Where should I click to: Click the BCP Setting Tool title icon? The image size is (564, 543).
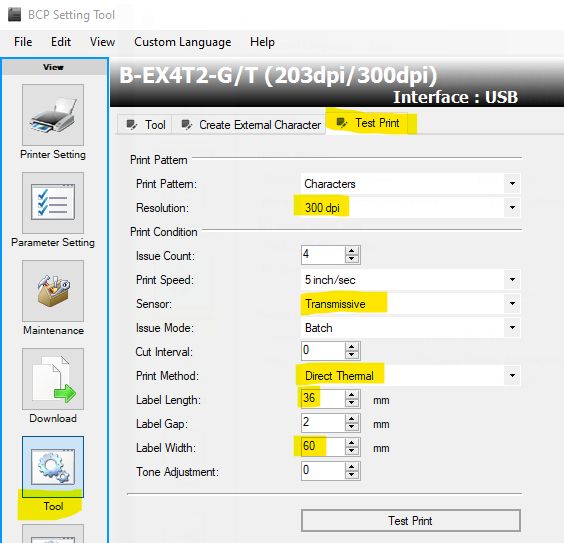pos(14,15)
